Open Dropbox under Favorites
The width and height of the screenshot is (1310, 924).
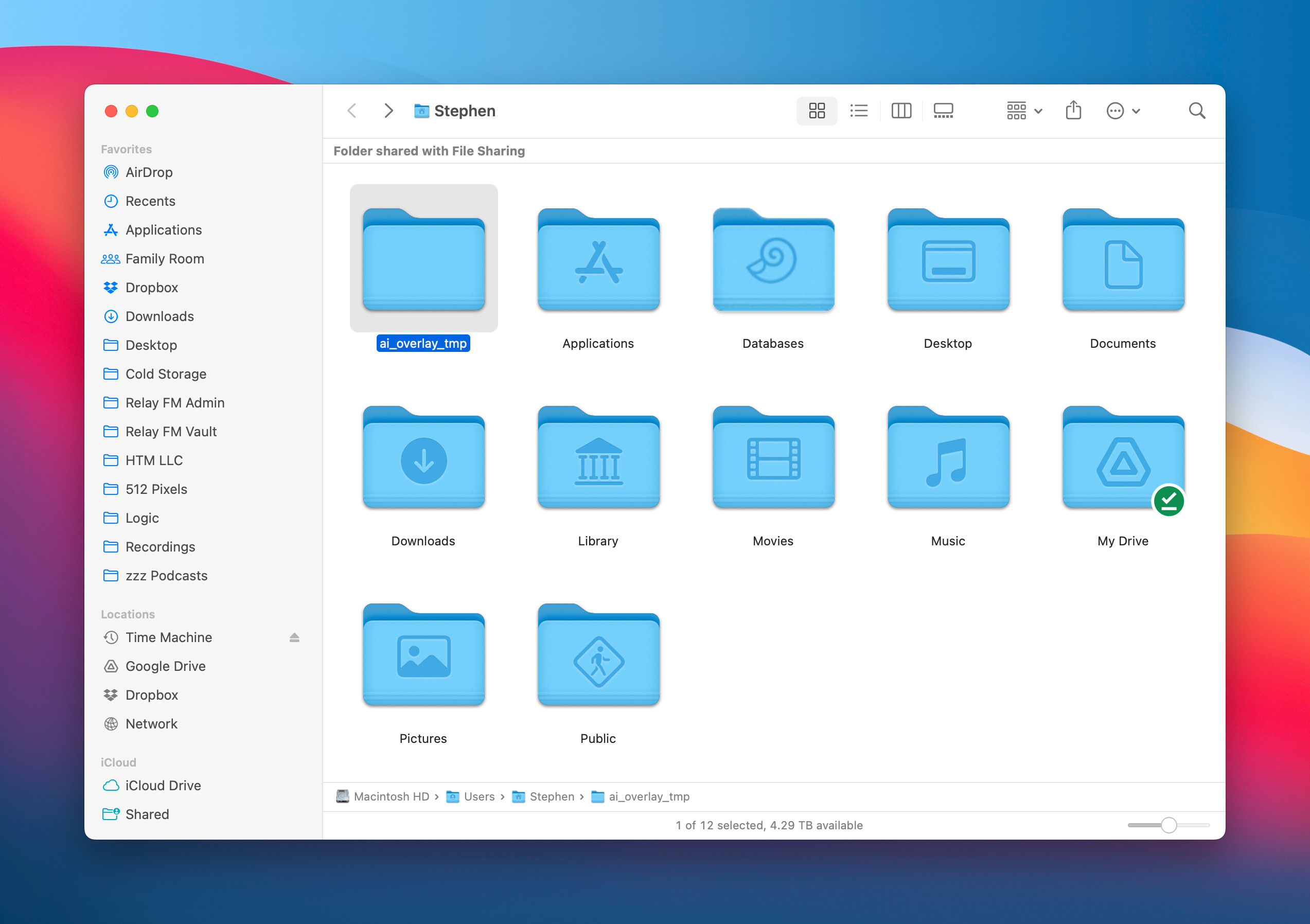(x=203, y=288)
